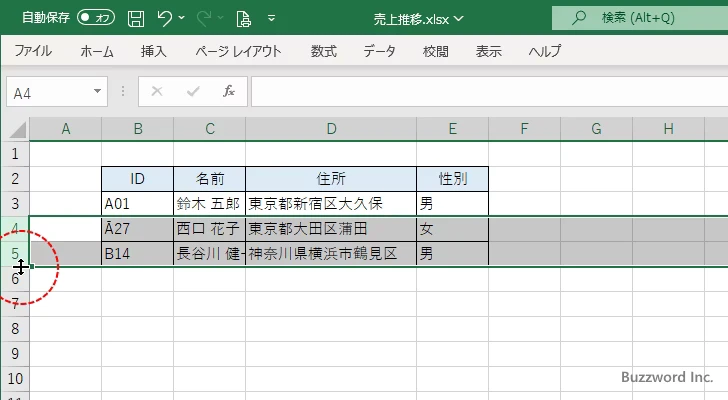728x400 pixels.
Task: Expand the 売上推移.xlsx file name dropdown
Action: pyautogui.click(x=459, y=19)
